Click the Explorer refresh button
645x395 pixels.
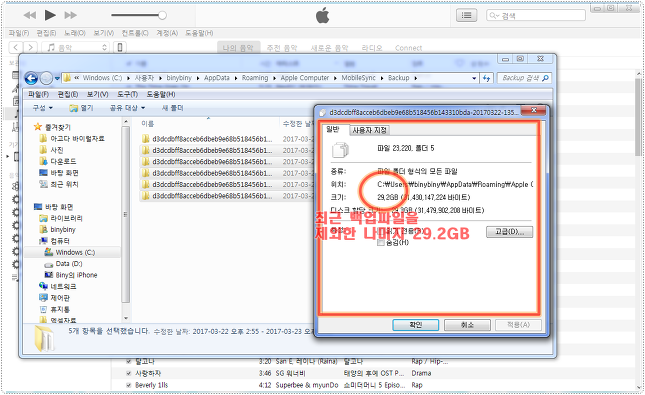coord(487,78)
